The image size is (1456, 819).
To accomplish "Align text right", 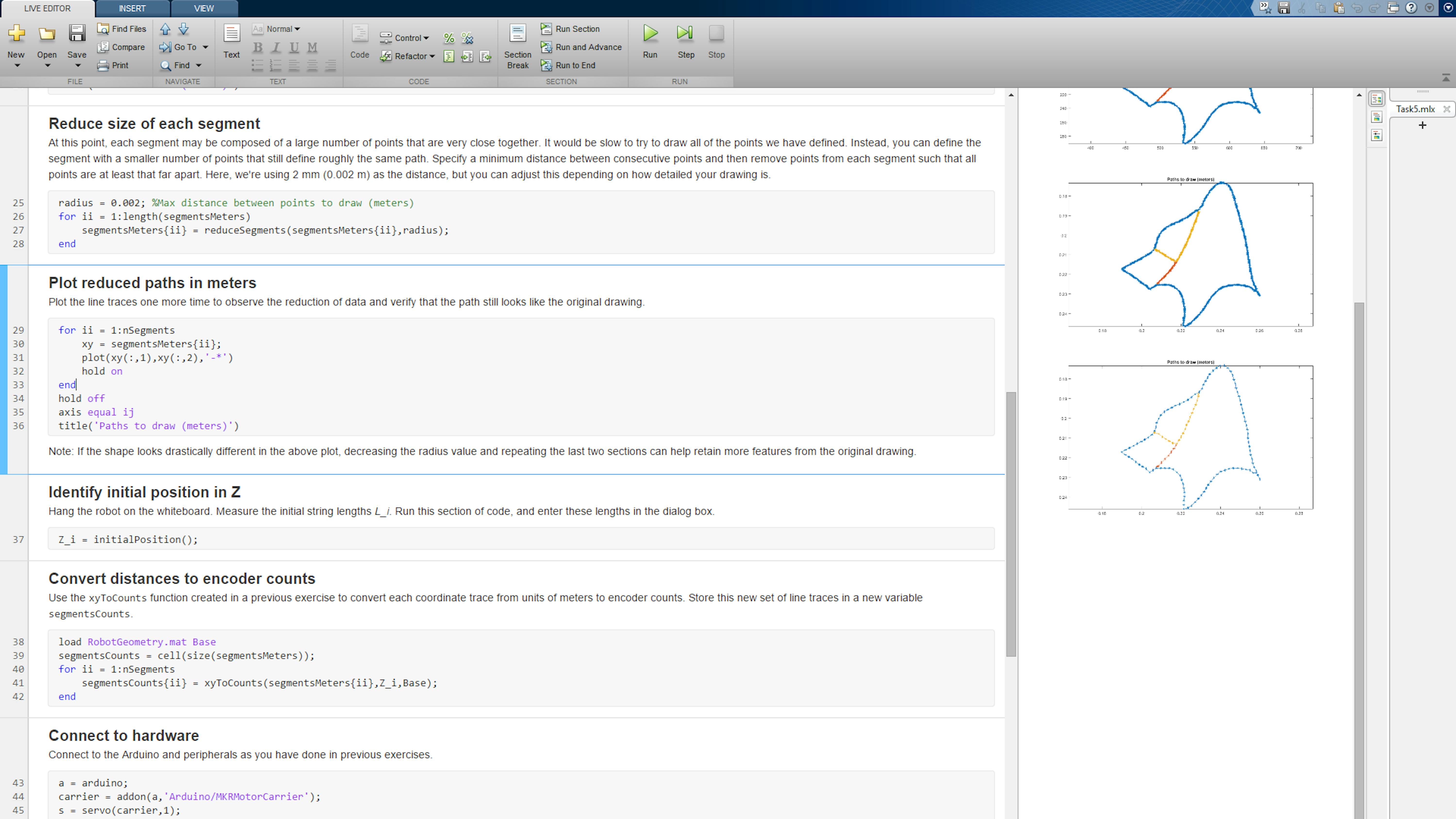I will [x=331, y=66].
